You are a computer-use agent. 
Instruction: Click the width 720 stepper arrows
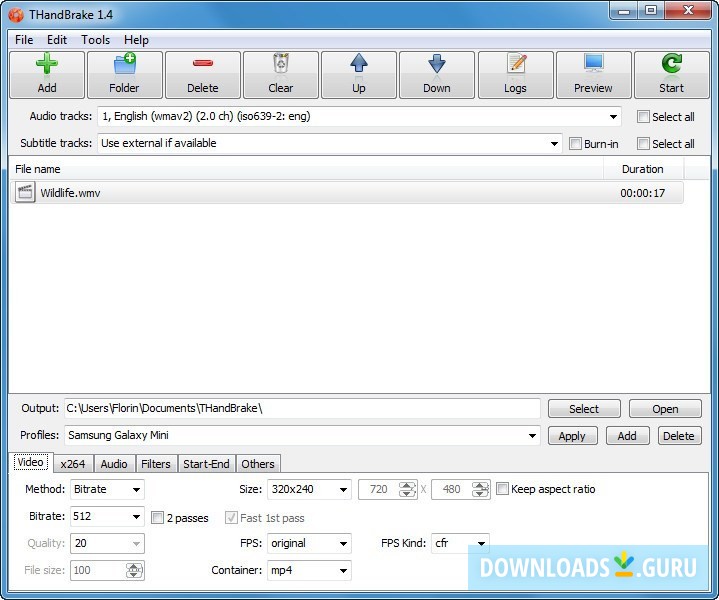(407, 489)
